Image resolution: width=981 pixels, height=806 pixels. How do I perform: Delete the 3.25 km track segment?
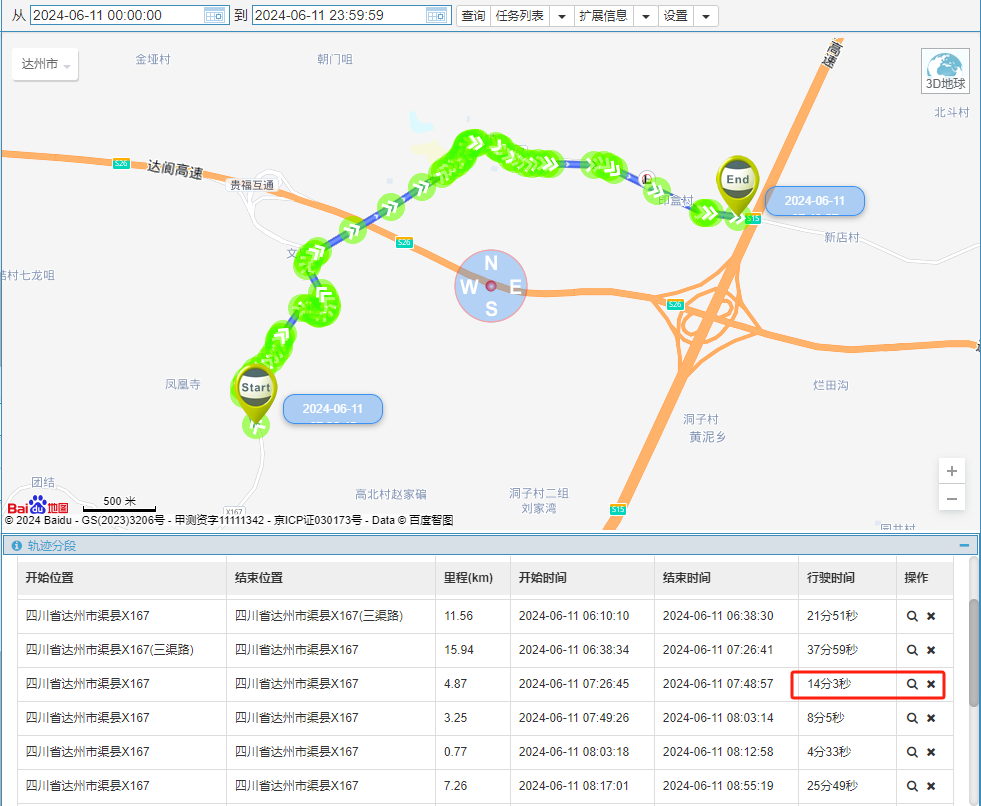point(931,718)
